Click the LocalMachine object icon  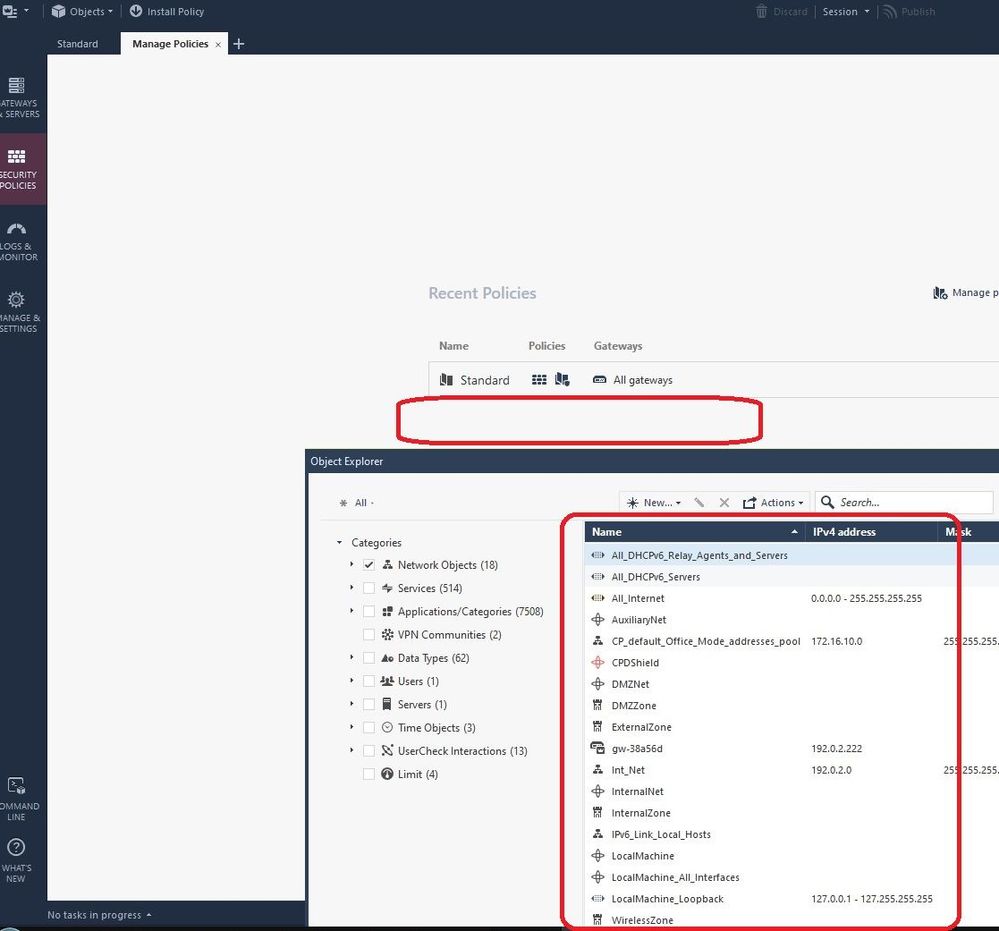pos(598,856)
